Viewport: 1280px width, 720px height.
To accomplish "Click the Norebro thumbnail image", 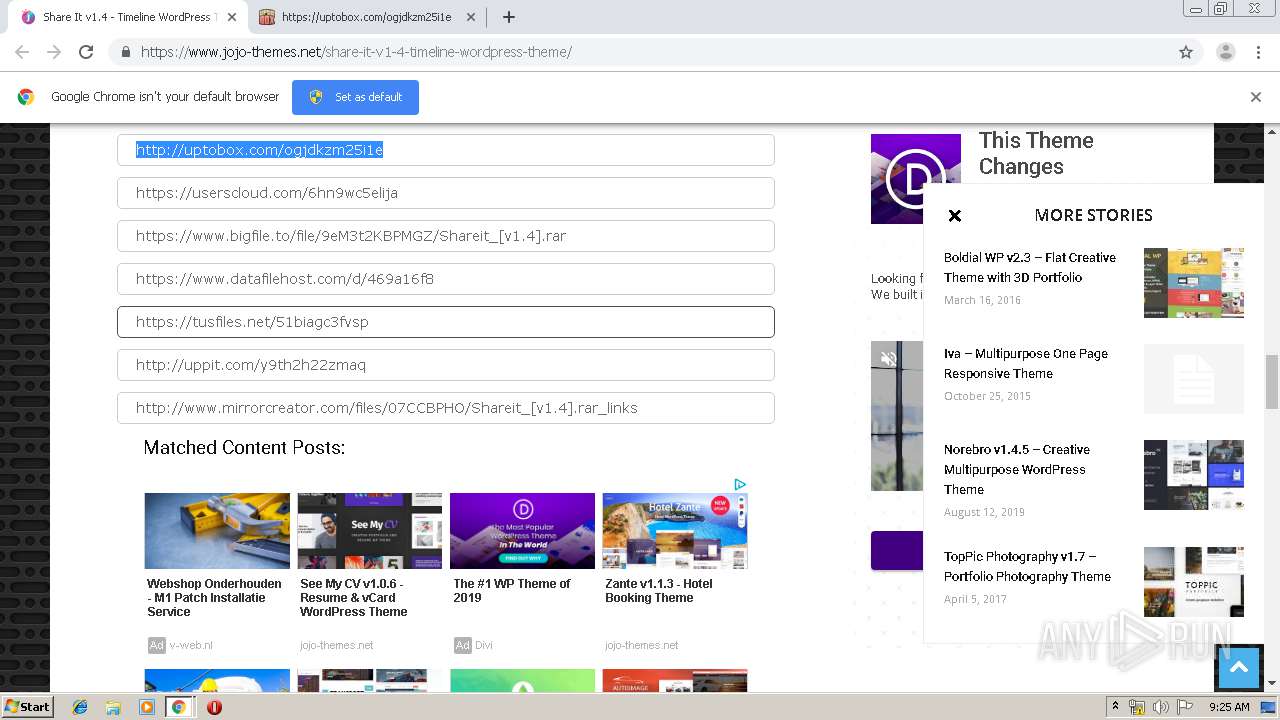I will coord(1194,475).
